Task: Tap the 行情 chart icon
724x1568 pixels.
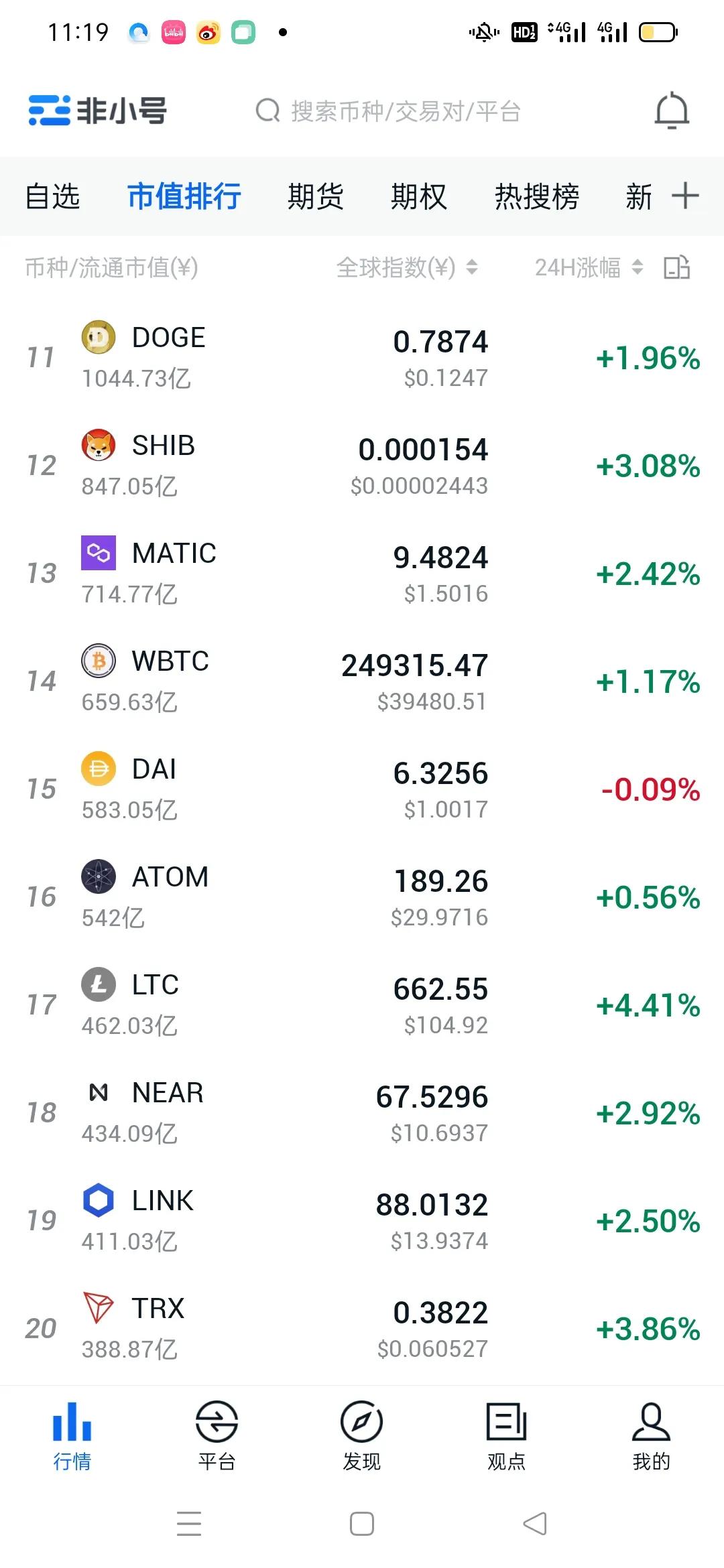Action: [72, 1421]
